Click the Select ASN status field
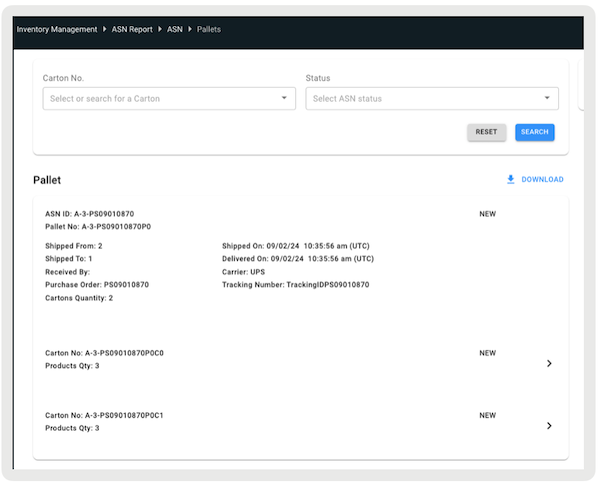Image resolution: width=600 pixels, height=484 pixels. pyautogui.click(x=432, y=99)
